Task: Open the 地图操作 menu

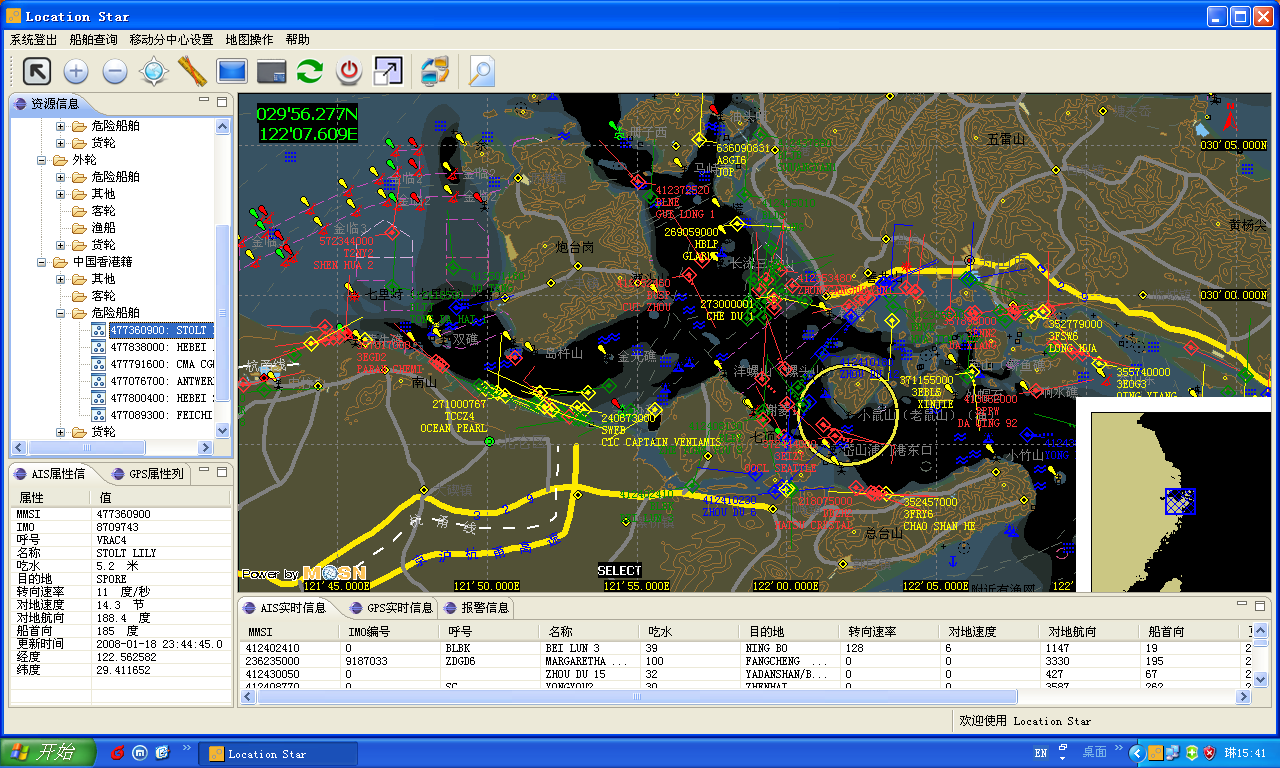Action: (x=249, y=40)
